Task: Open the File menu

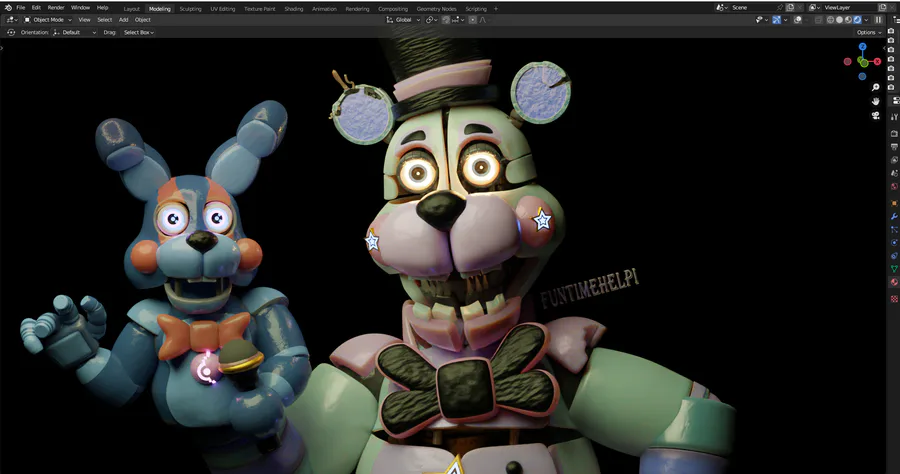Action: click(21, 7)
